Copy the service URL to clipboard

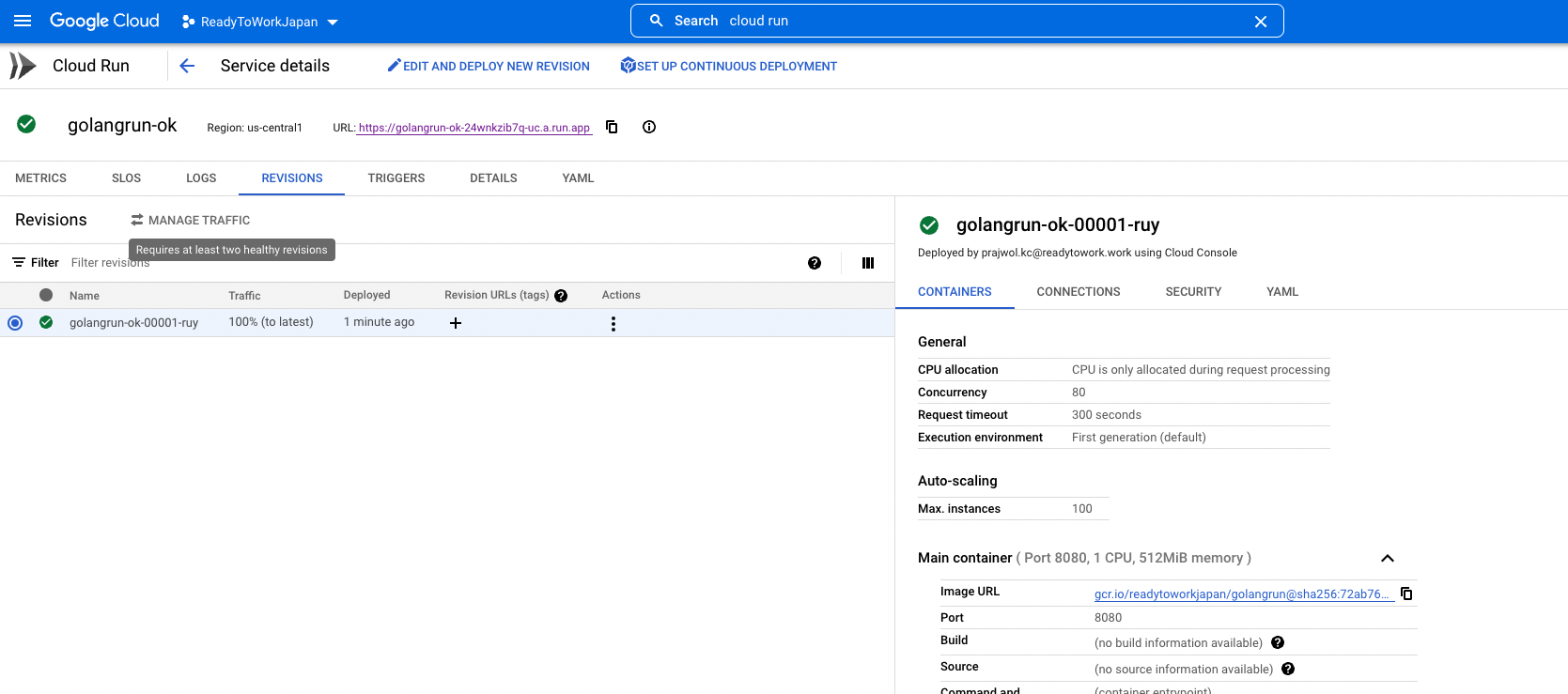pos(612,127)
